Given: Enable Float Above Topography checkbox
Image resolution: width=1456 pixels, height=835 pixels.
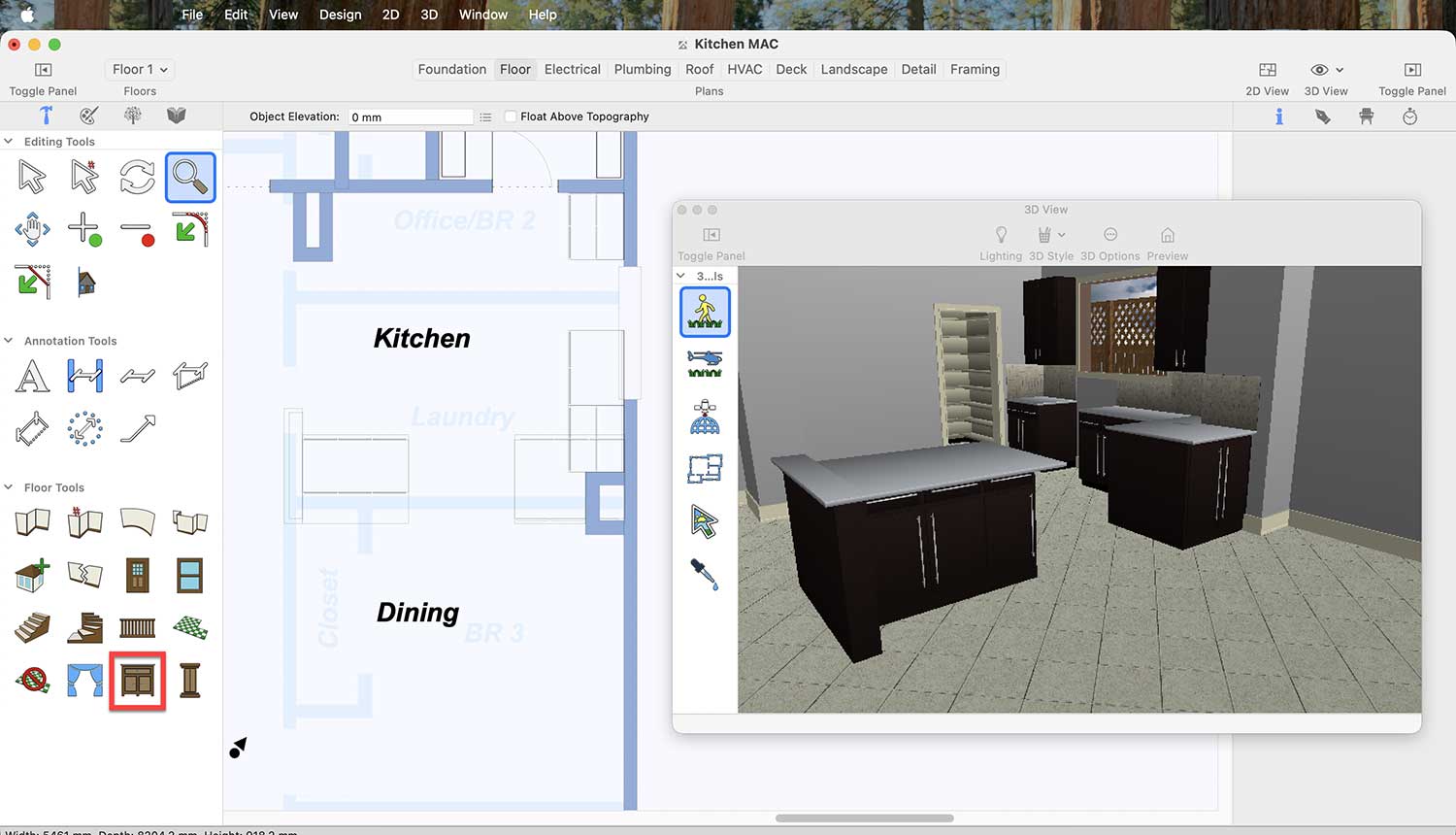Looking at the screenshot, I should pyautogui.click(x=511, y=117).
